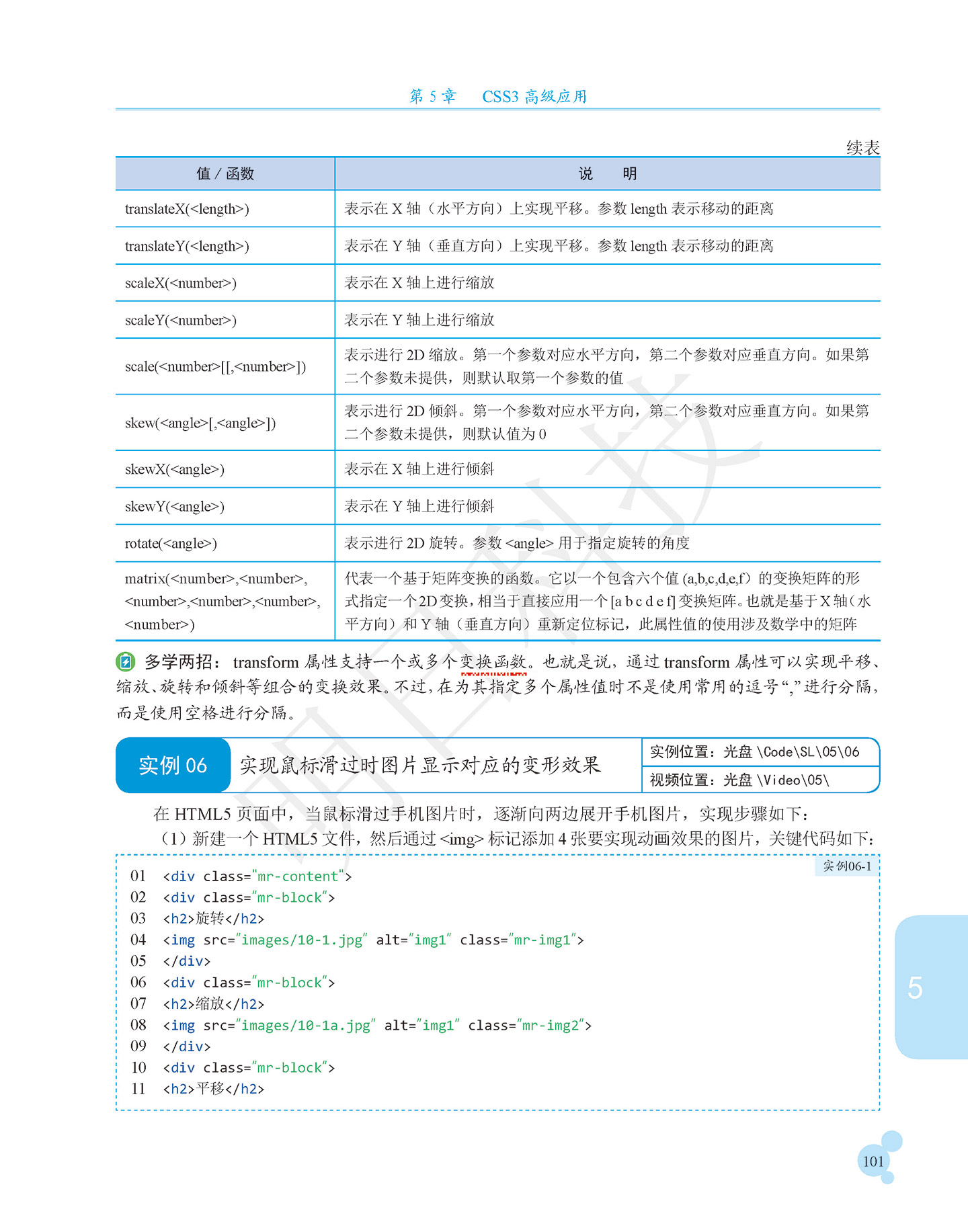
Task: Click the green 多学两招 tip icon
Action: coord(125,662)
